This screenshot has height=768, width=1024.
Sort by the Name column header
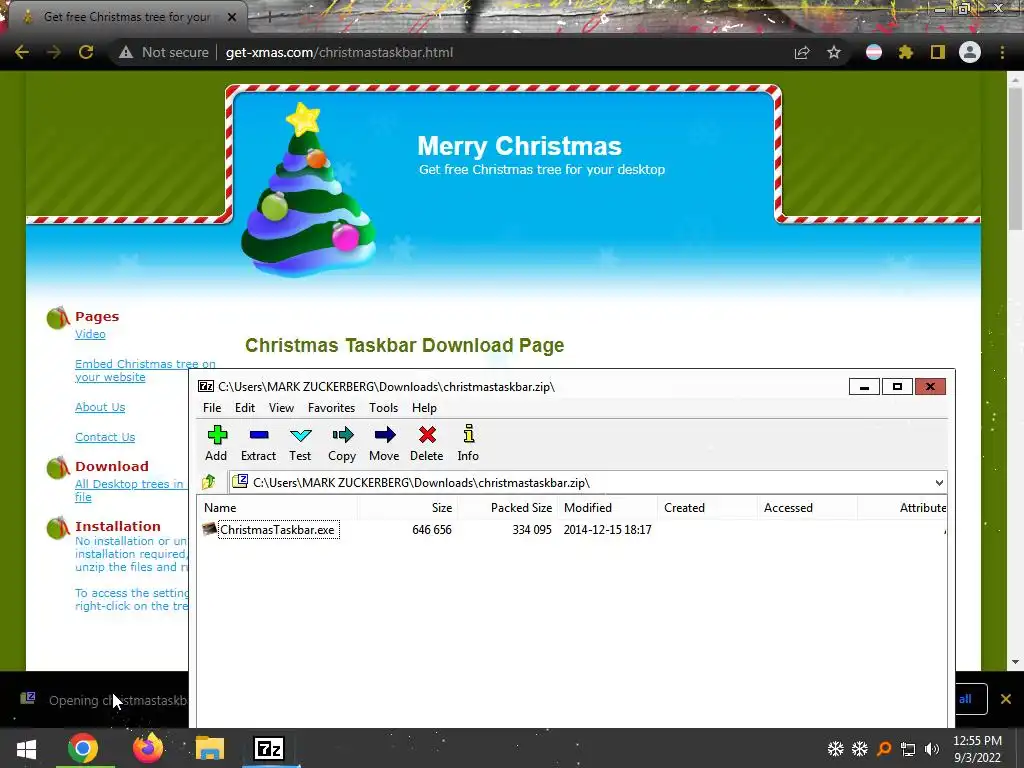click(278, 507)
